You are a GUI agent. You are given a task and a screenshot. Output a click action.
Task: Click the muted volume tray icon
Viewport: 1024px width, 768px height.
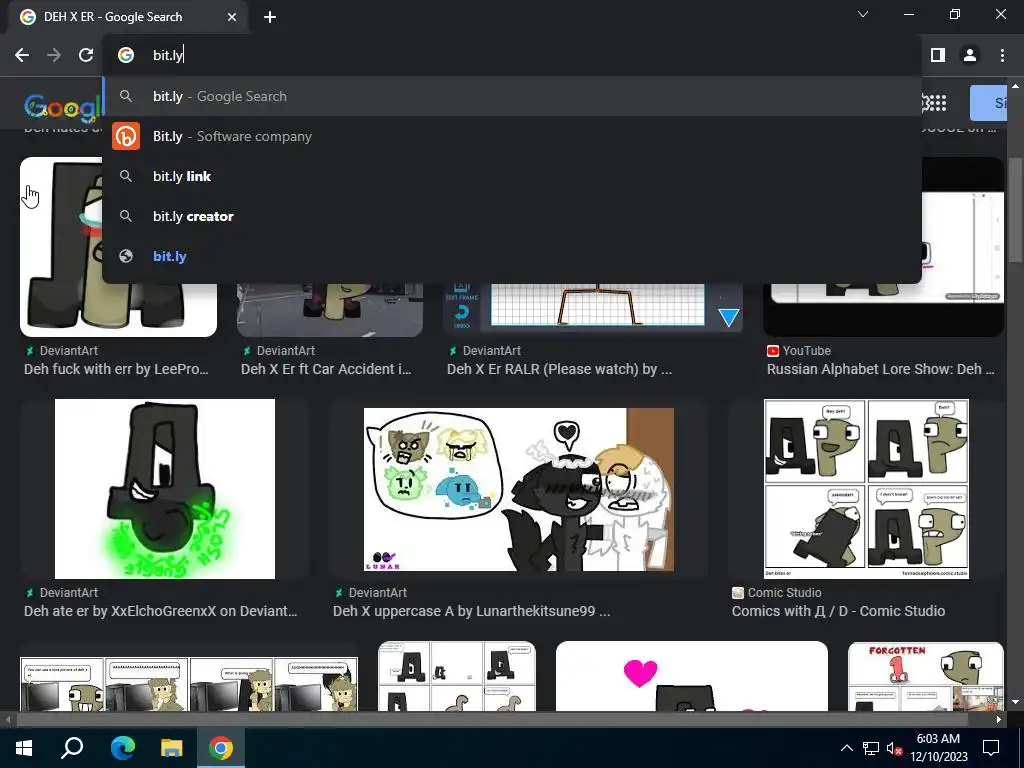click(894, 748)
